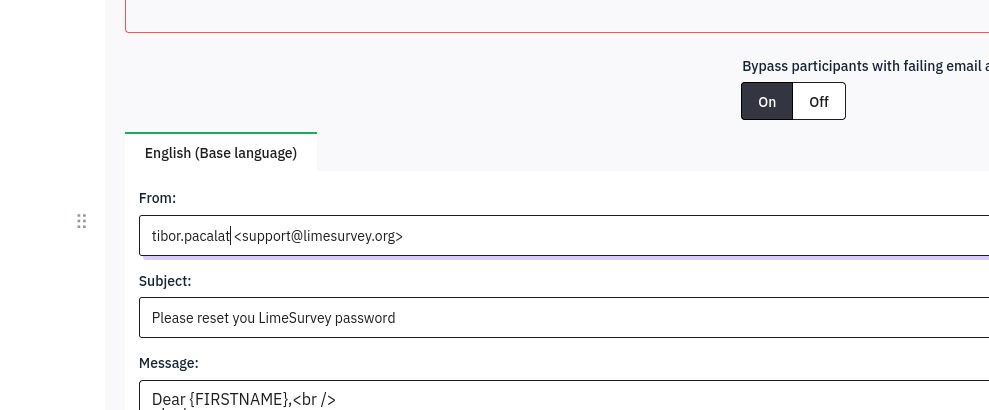This screenshot has width=989, height=410.
Task: Click the {FIRSTNAME} placeholder in the message
Action: [238, 399]
